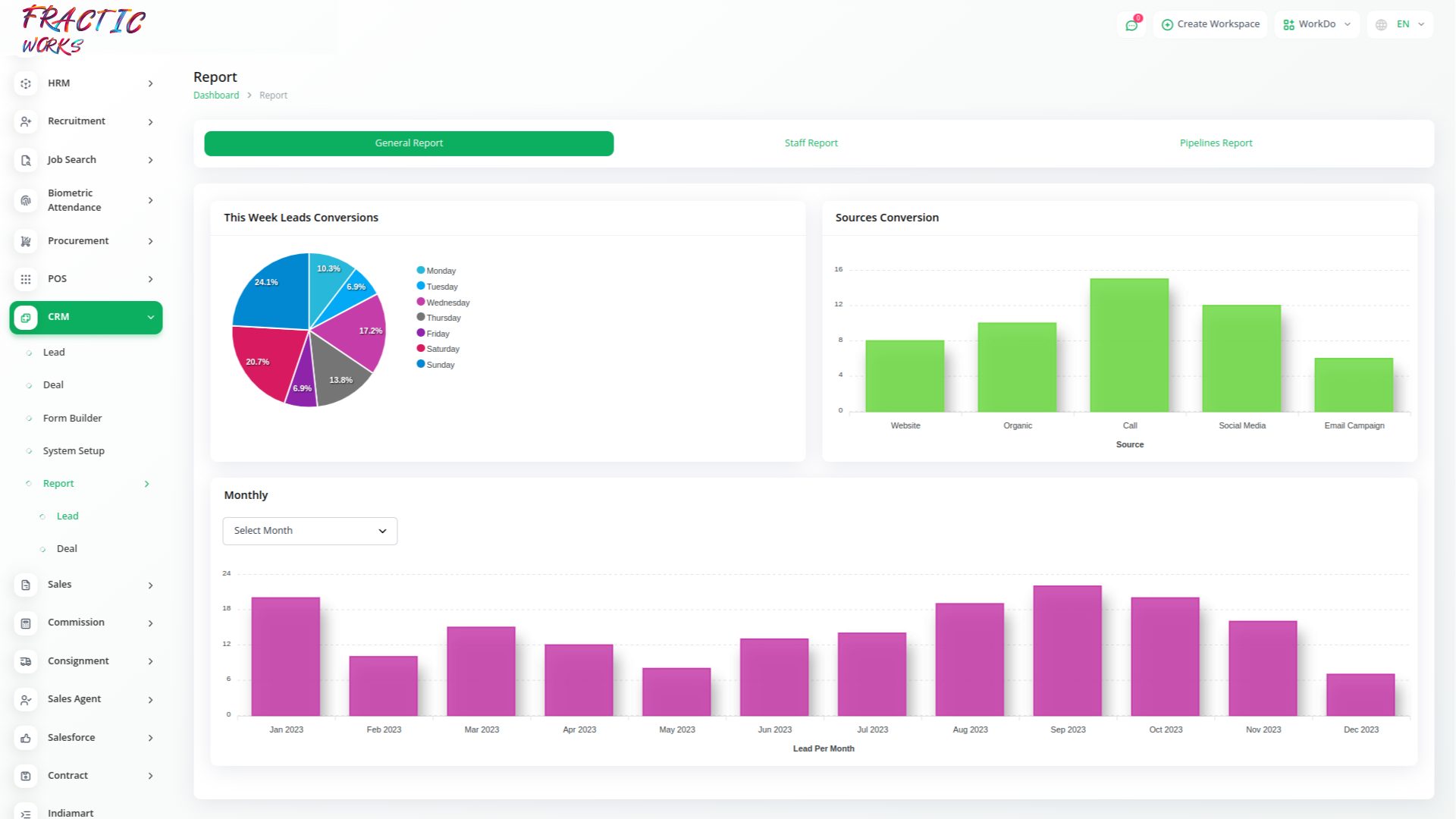Image resolution: width=1456 pixels, height=819 pixels.
Task: Click the Salesforce thumbs-up icon
Action: click(x=26, y=738)
